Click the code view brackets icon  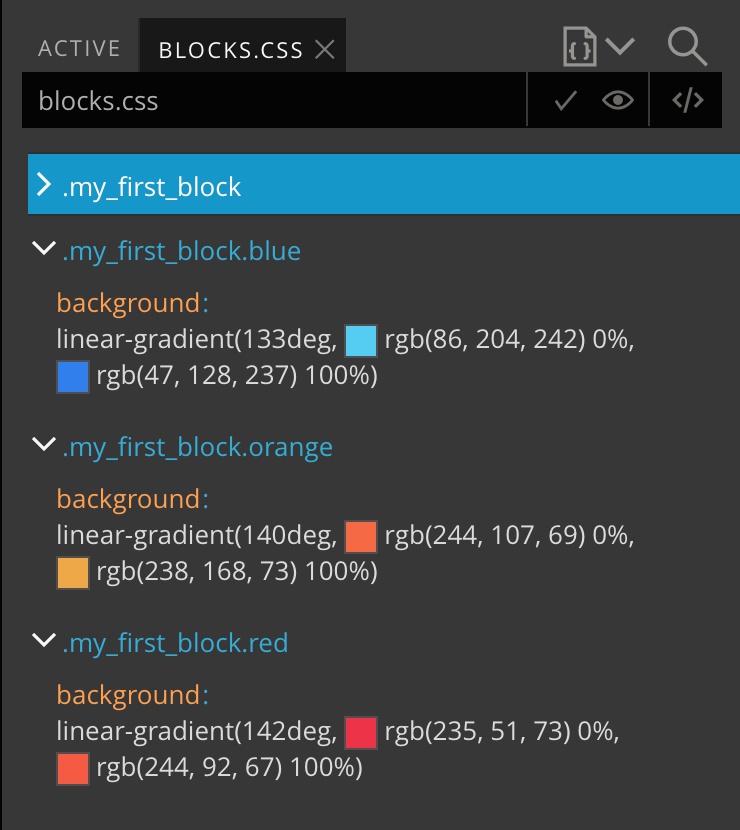tap(688, 100)
